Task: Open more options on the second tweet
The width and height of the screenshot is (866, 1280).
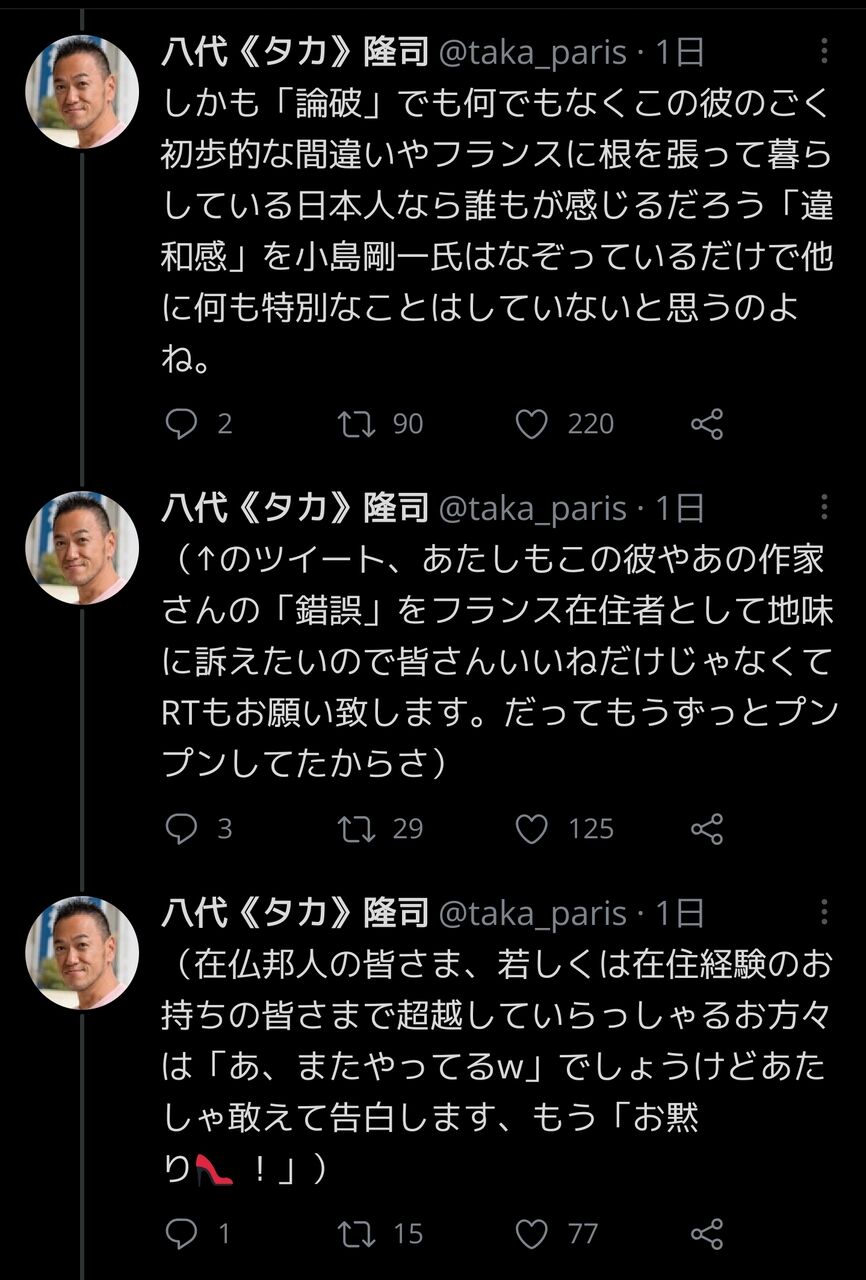Action: (824, 508)
